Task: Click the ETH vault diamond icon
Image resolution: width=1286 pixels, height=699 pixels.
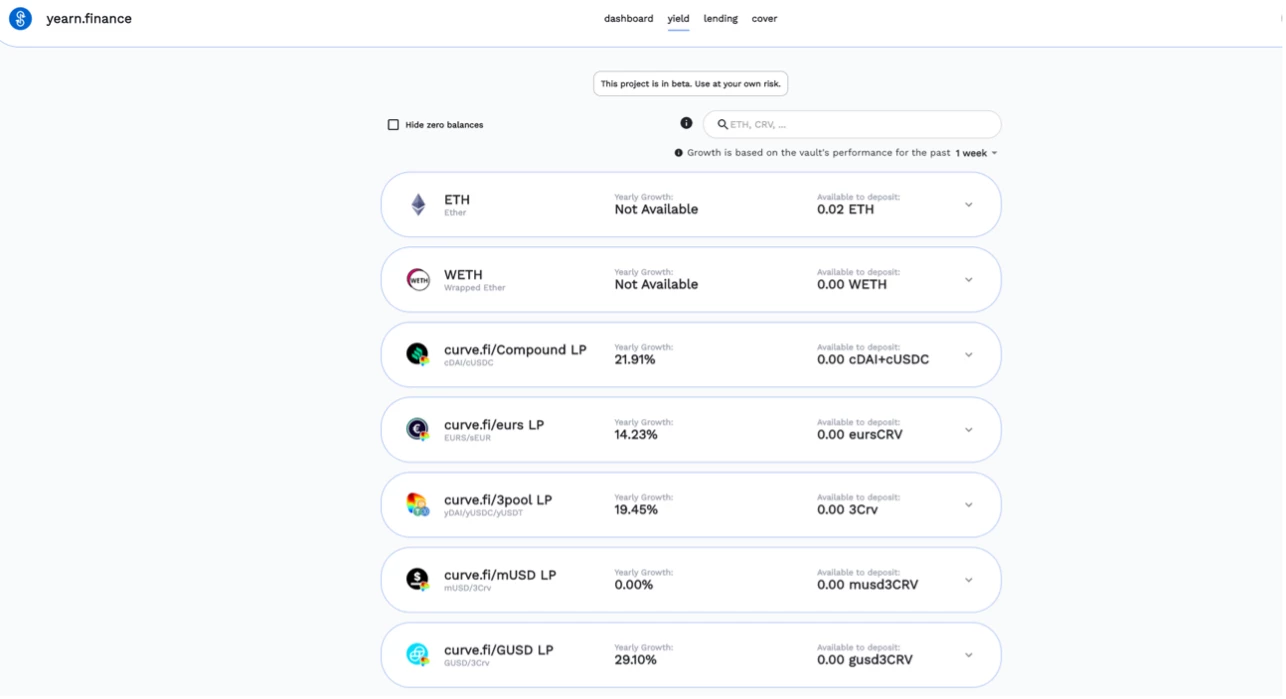Action: pos(418,205)
